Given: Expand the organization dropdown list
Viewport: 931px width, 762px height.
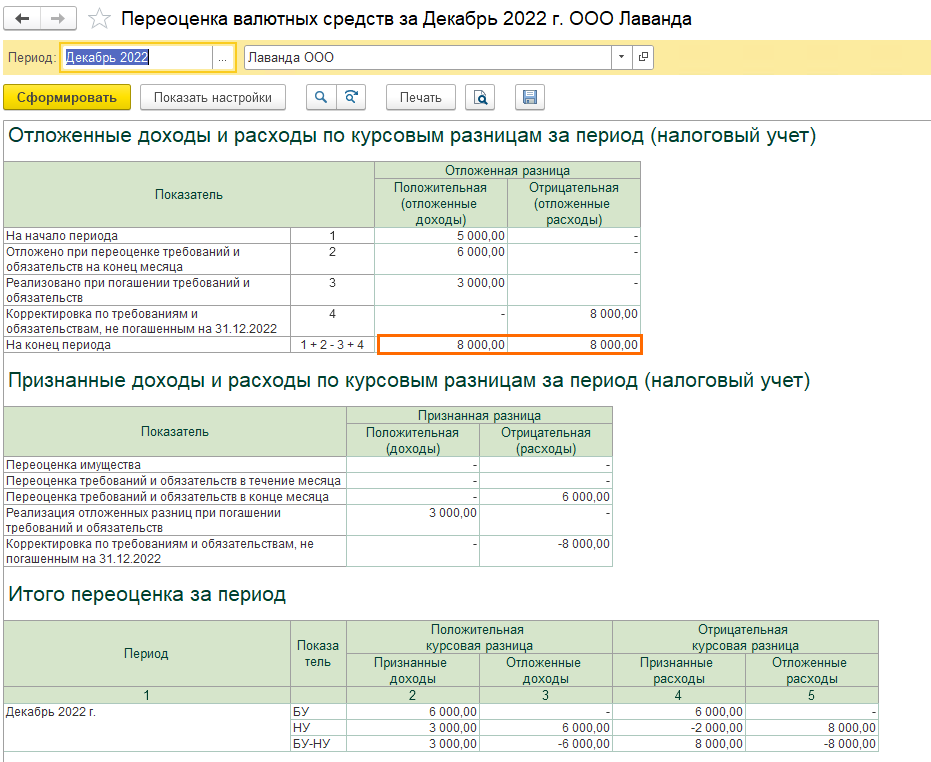Looking at the screenshot, I should pos(622,58).
